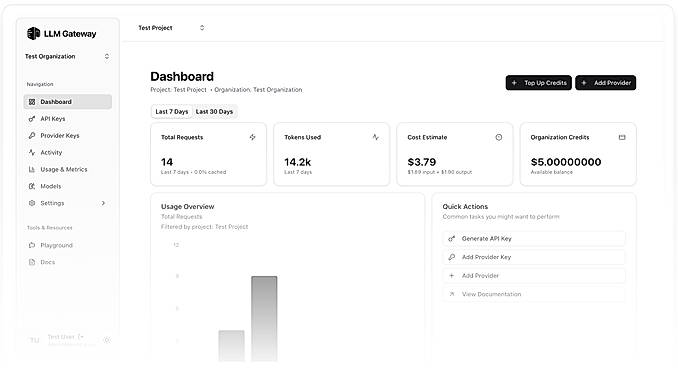
Task: Go to Dashboard in the navigation
Action: pos(67,102)
